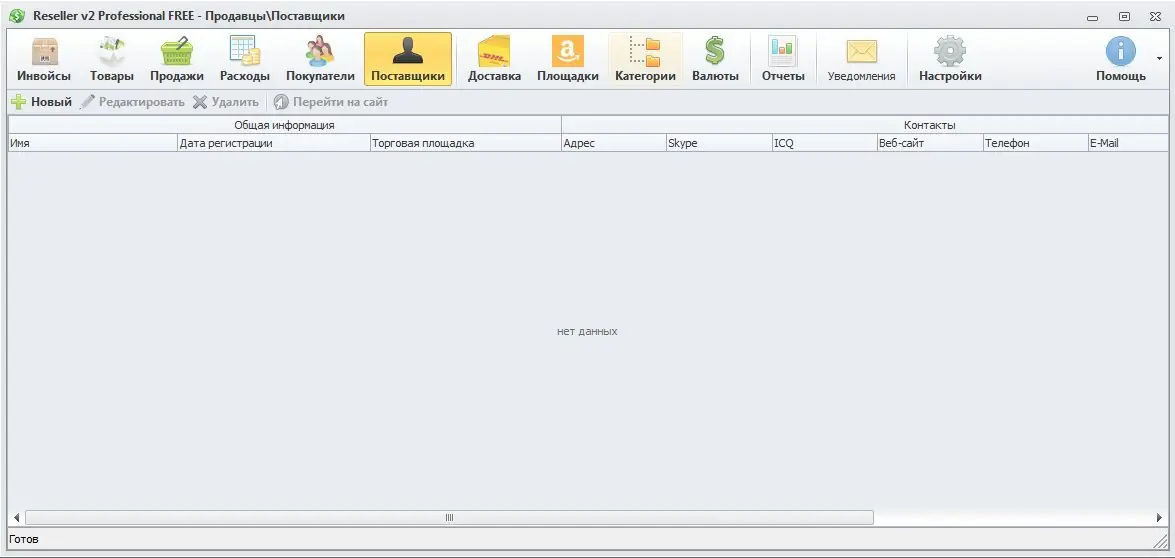Show the Покупатели list

pos(320,59)
